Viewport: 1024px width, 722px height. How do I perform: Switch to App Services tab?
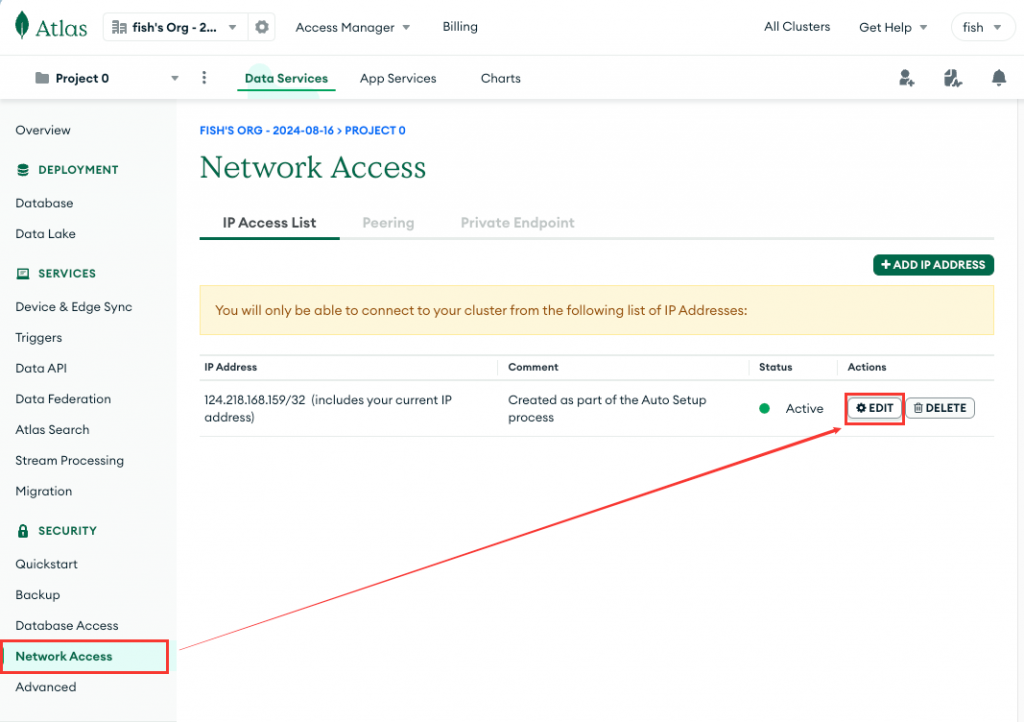pyautogui.click(x=398, y=78)
